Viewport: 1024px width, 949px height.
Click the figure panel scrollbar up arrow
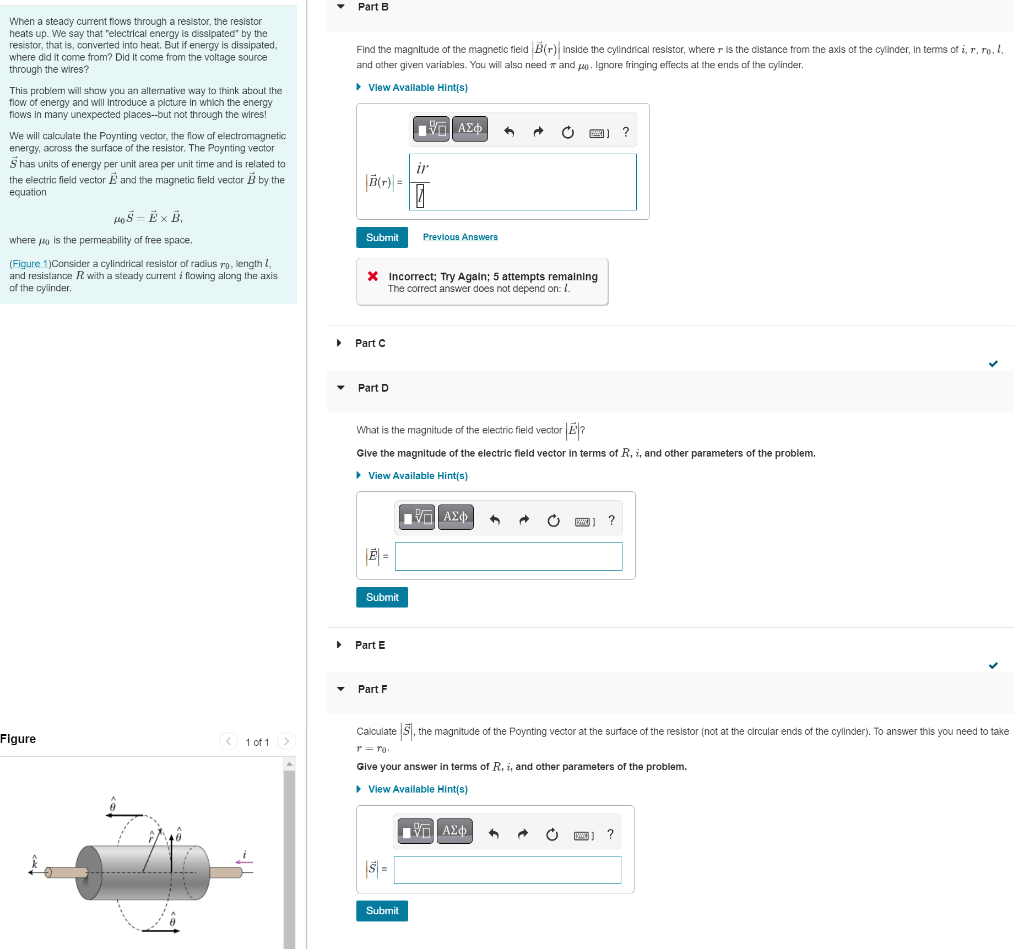pos(289,764)
